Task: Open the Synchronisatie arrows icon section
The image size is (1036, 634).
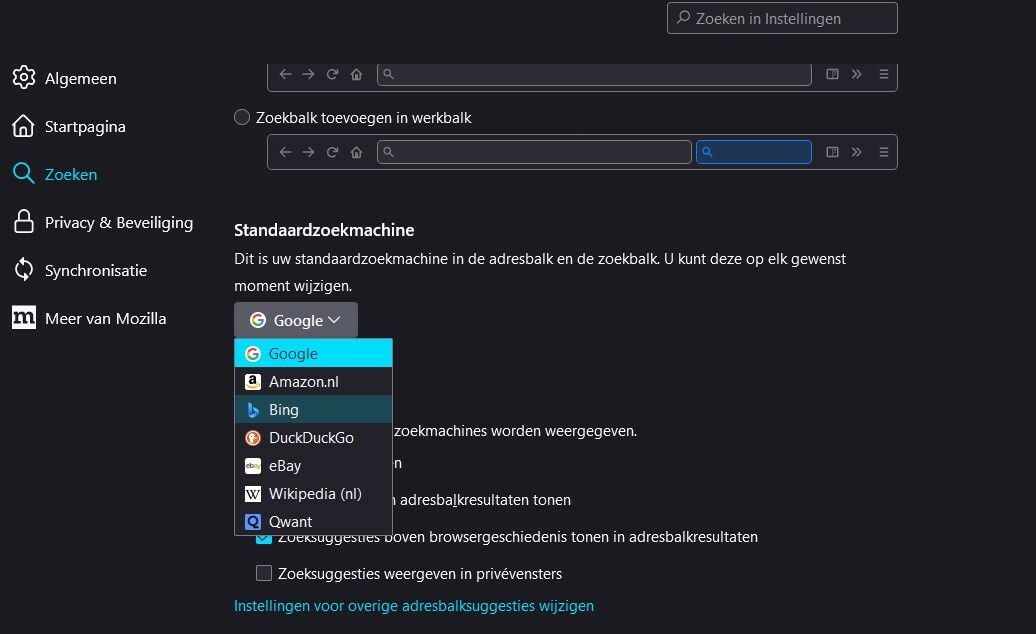Action: pos(24,270)
